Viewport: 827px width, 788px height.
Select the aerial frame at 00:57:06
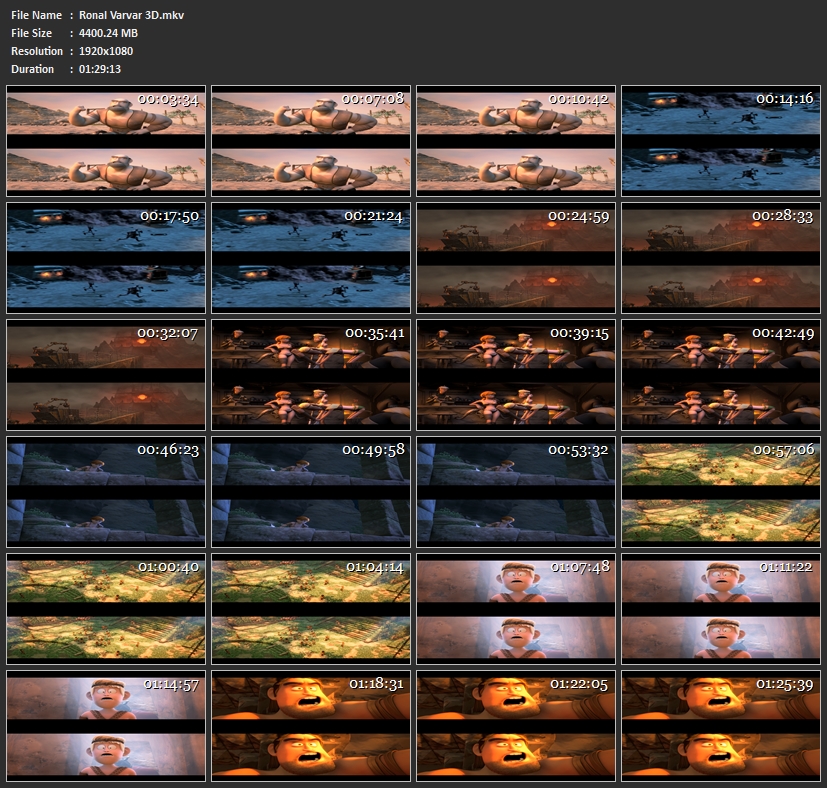(x=721, y=492)
